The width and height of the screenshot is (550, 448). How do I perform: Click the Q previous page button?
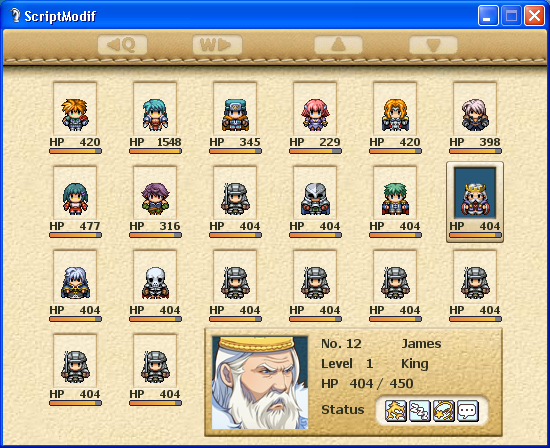(122, 45)
